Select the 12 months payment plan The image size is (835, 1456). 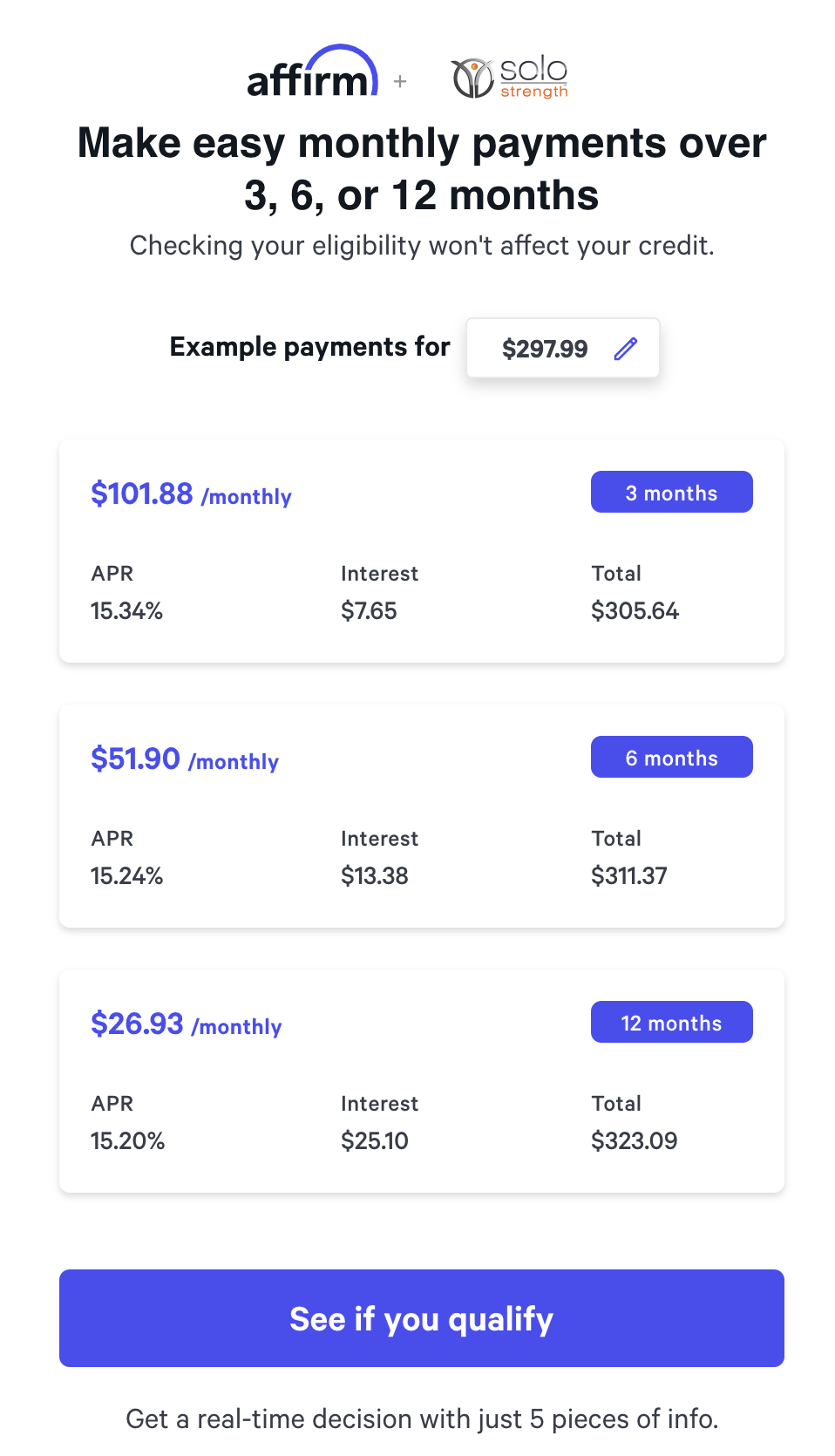click(671, 1022)
